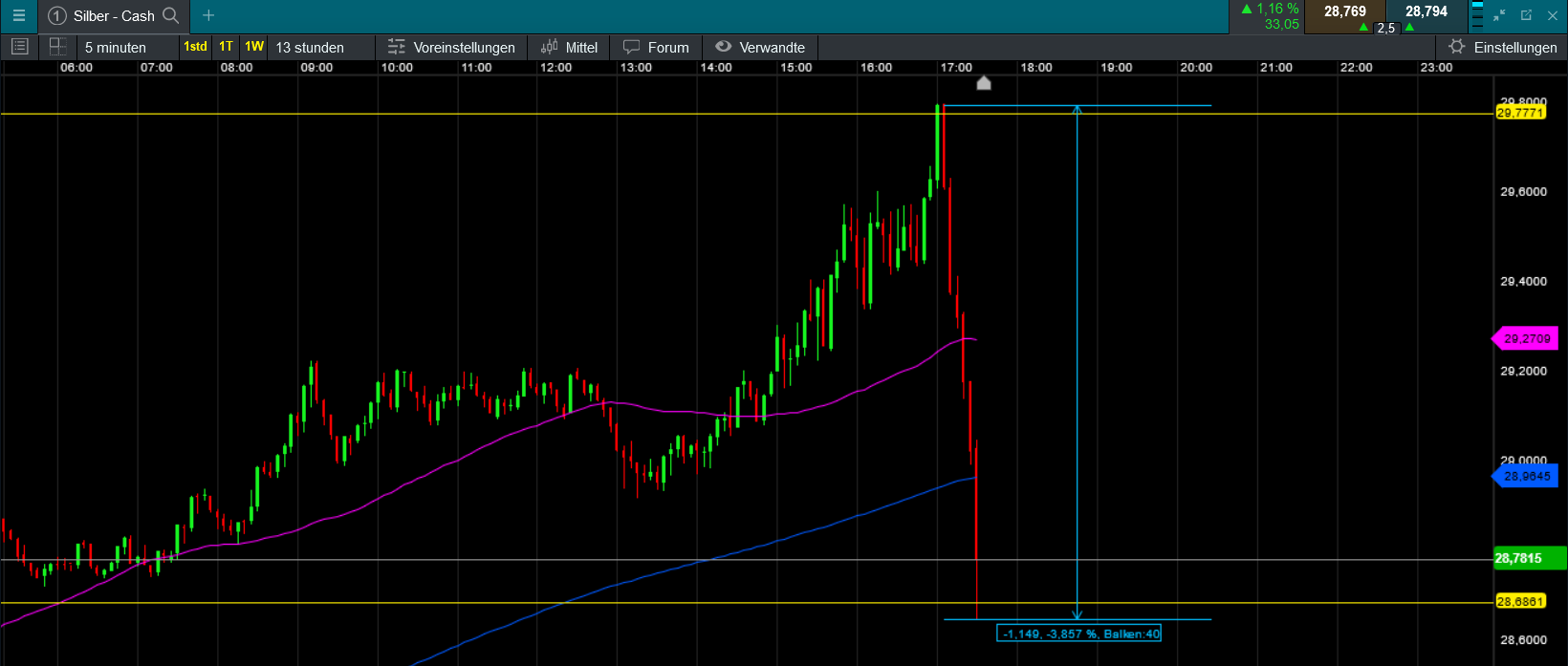Image resolution: width=1568 pixels, height=666 pixels.
Task: Click the 29,4000 price axis label
Action: click(x=1523, y=281)
